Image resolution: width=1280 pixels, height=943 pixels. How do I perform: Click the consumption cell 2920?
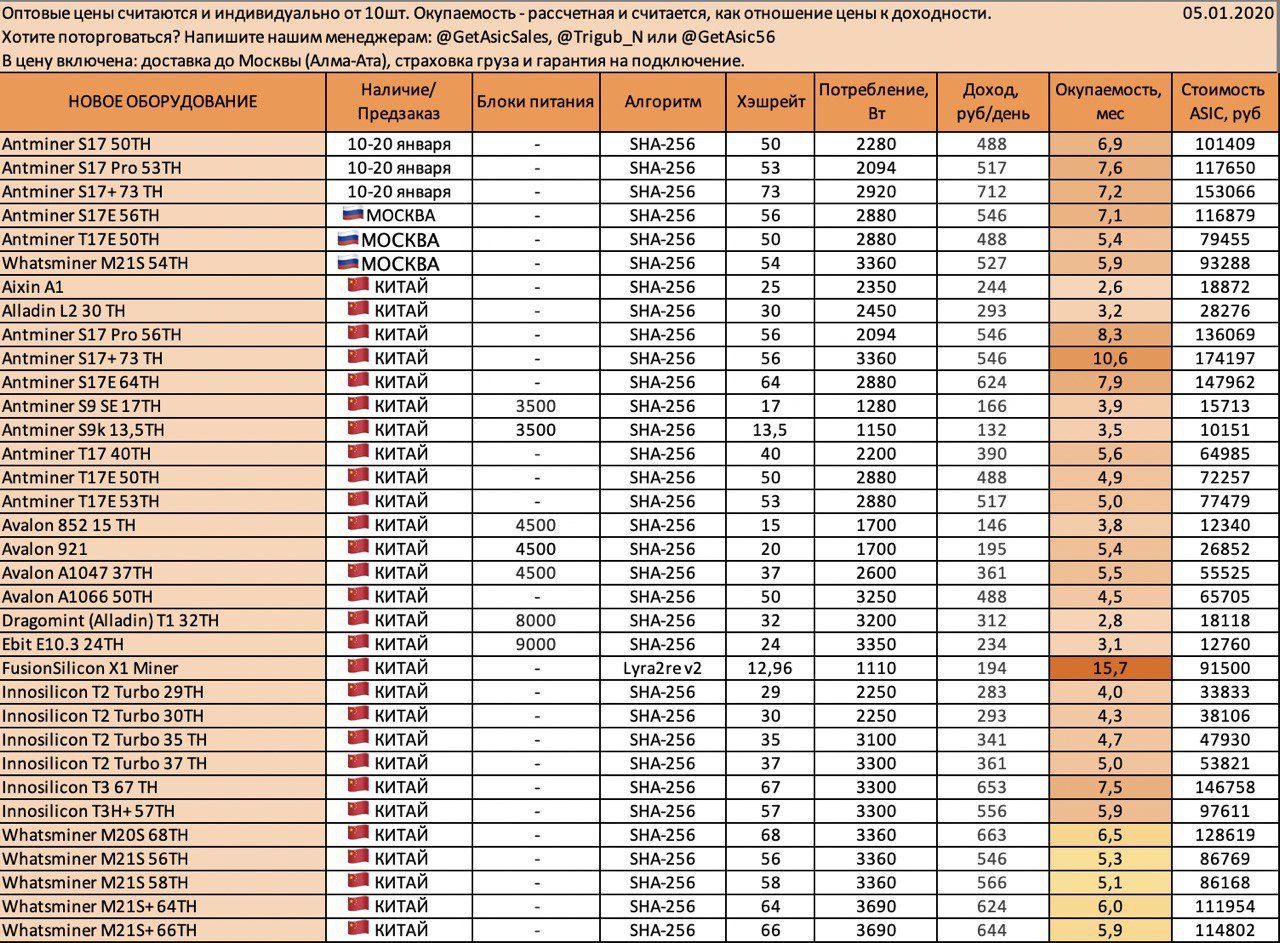click(x=874, y=192)
